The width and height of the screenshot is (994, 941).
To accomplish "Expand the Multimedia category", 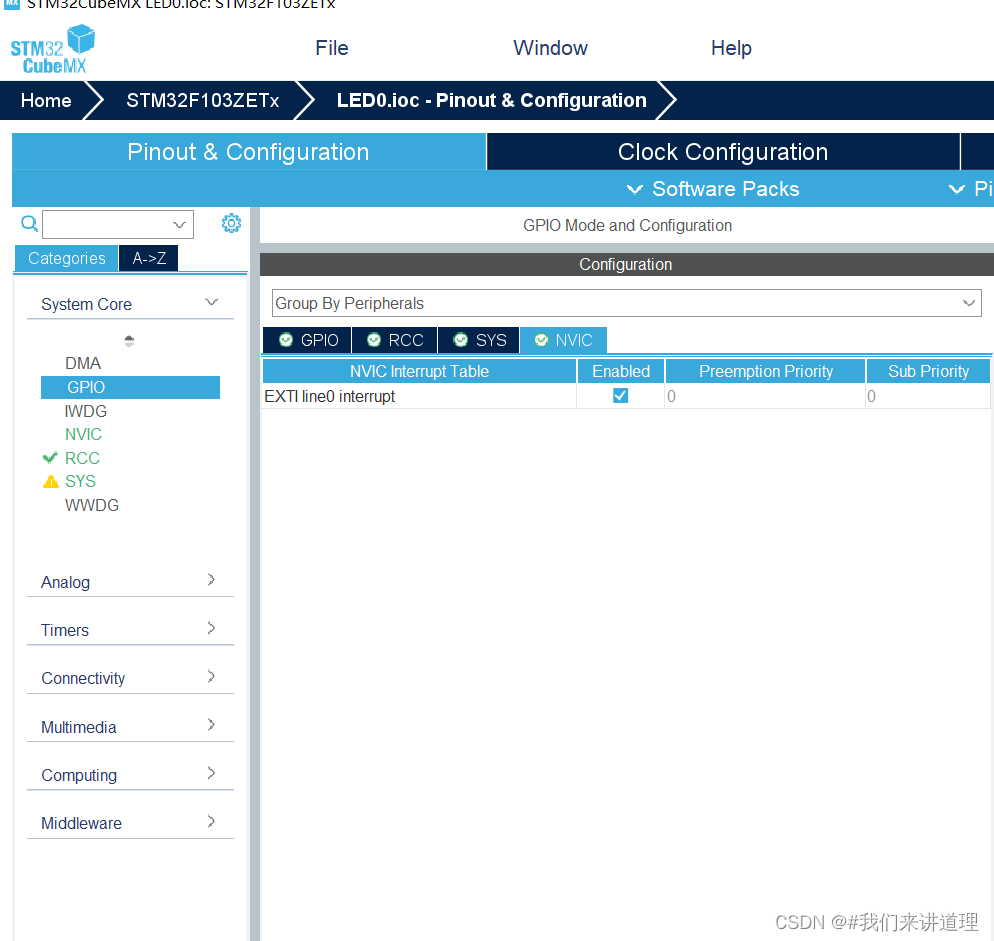I will (x=212, y=724).
